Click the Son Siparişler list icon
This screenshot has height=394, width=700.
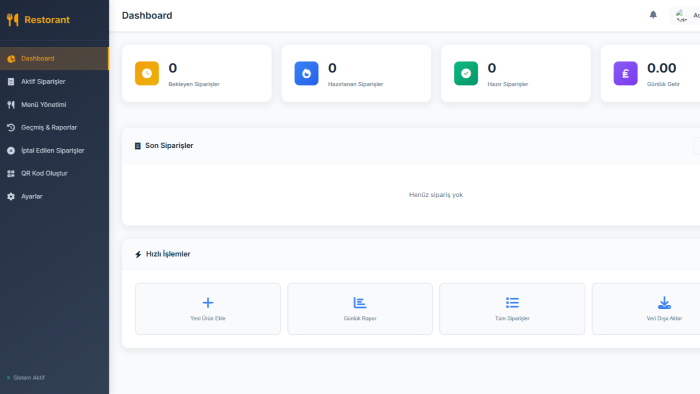(x=138, y=146)
